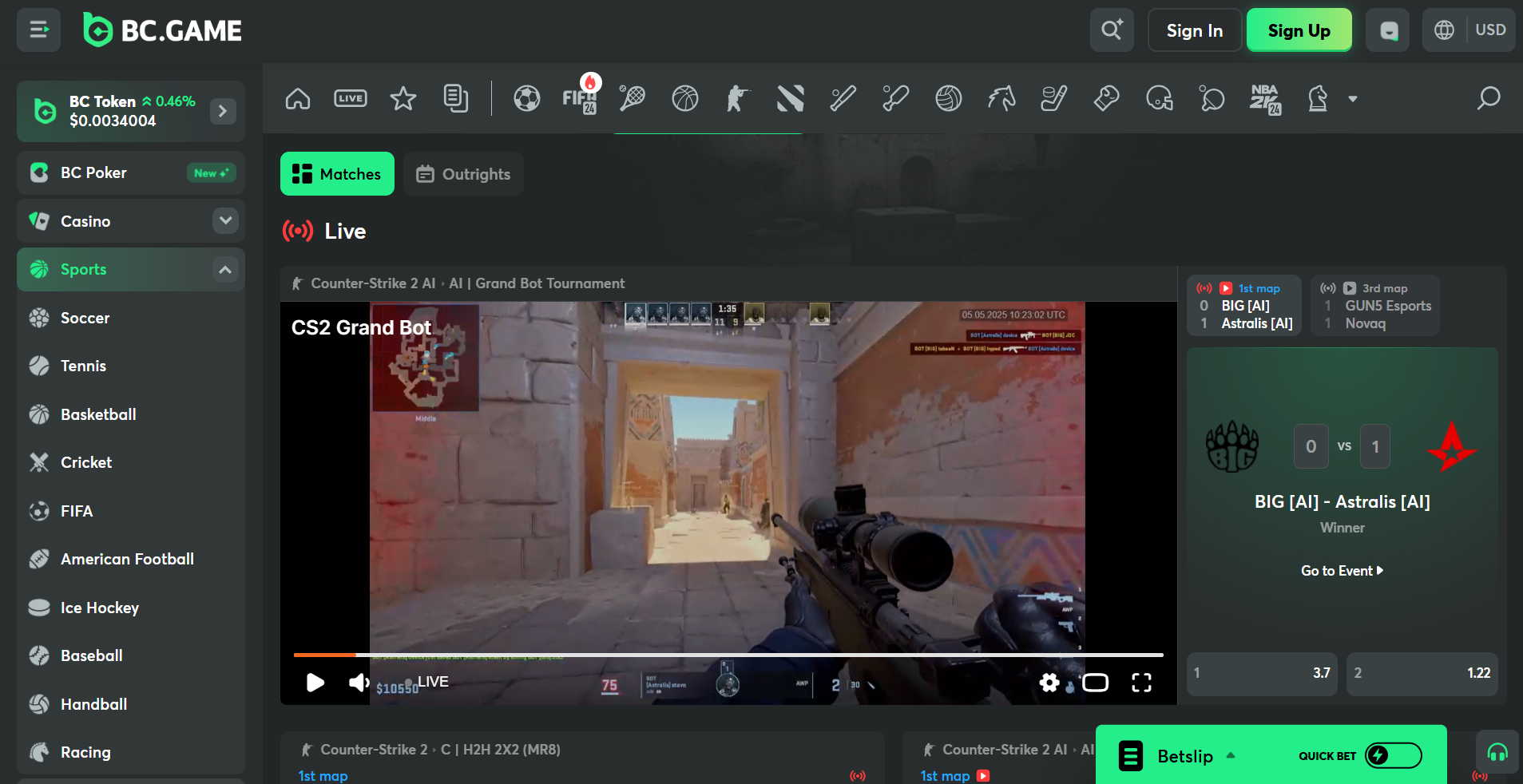The width and height of the screenshot is (1523, 784).
Task: Open stream settings gear icon
Action: pyautogui.click(x=1049, y=683)
